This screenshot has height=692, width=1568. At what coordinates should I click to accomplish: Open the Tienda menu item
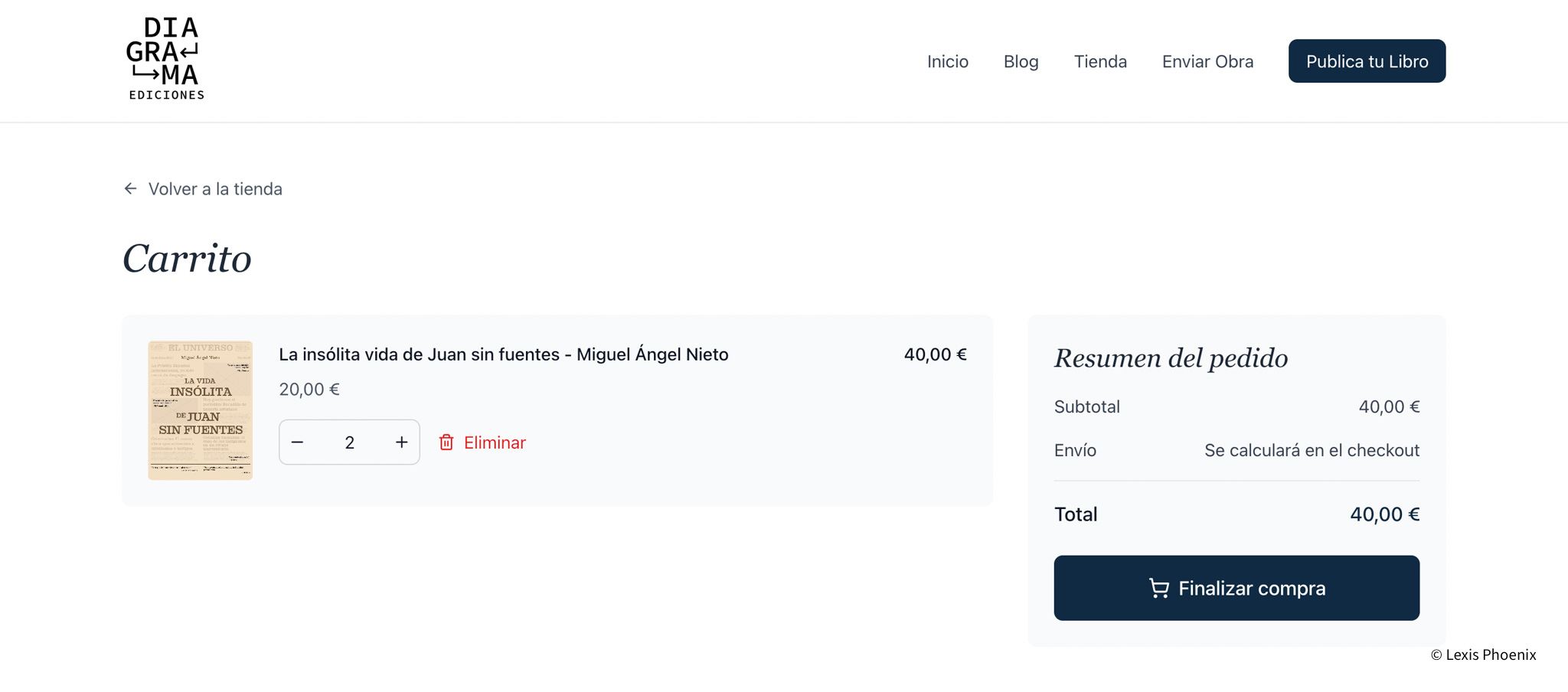click(x=1100, y=61)
